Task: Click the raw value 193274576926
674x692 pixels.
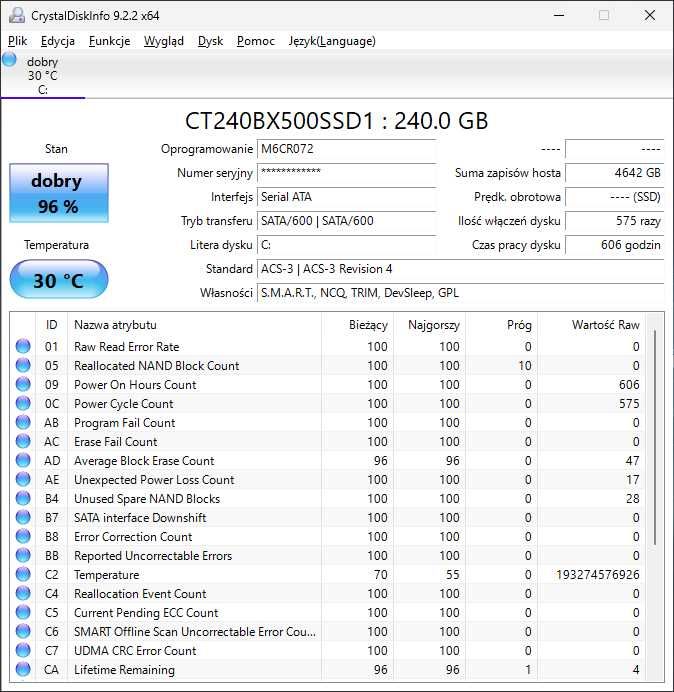Action: 598,575
